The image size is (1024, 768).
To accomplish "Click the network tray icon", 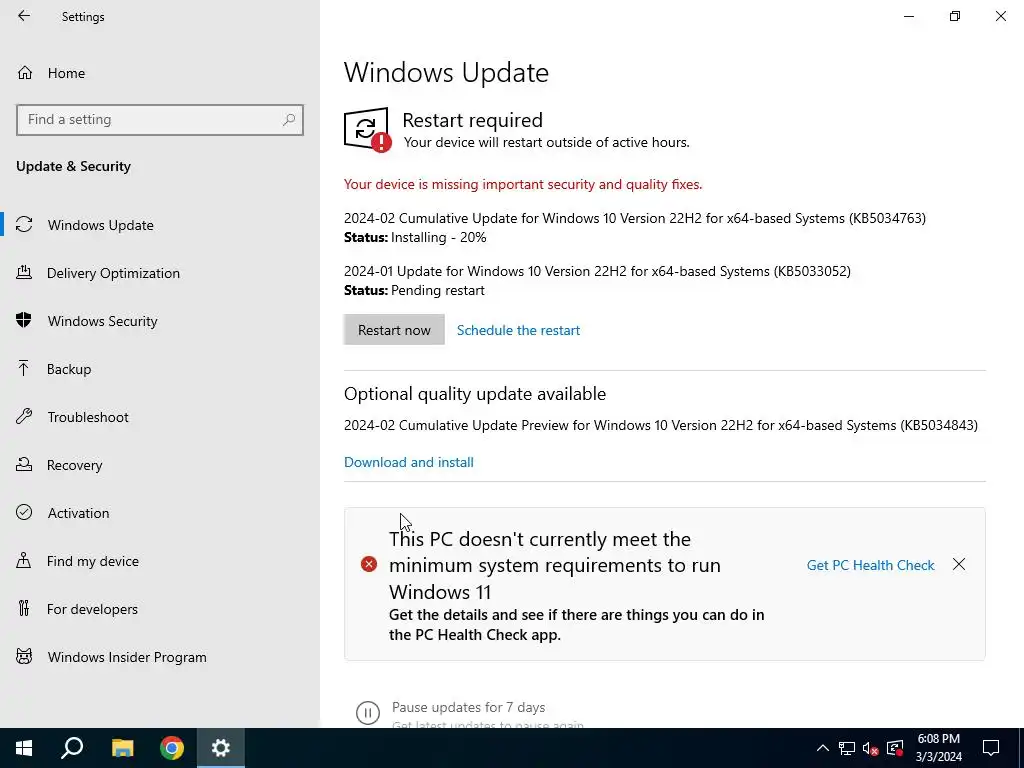I will click(847, 748).
